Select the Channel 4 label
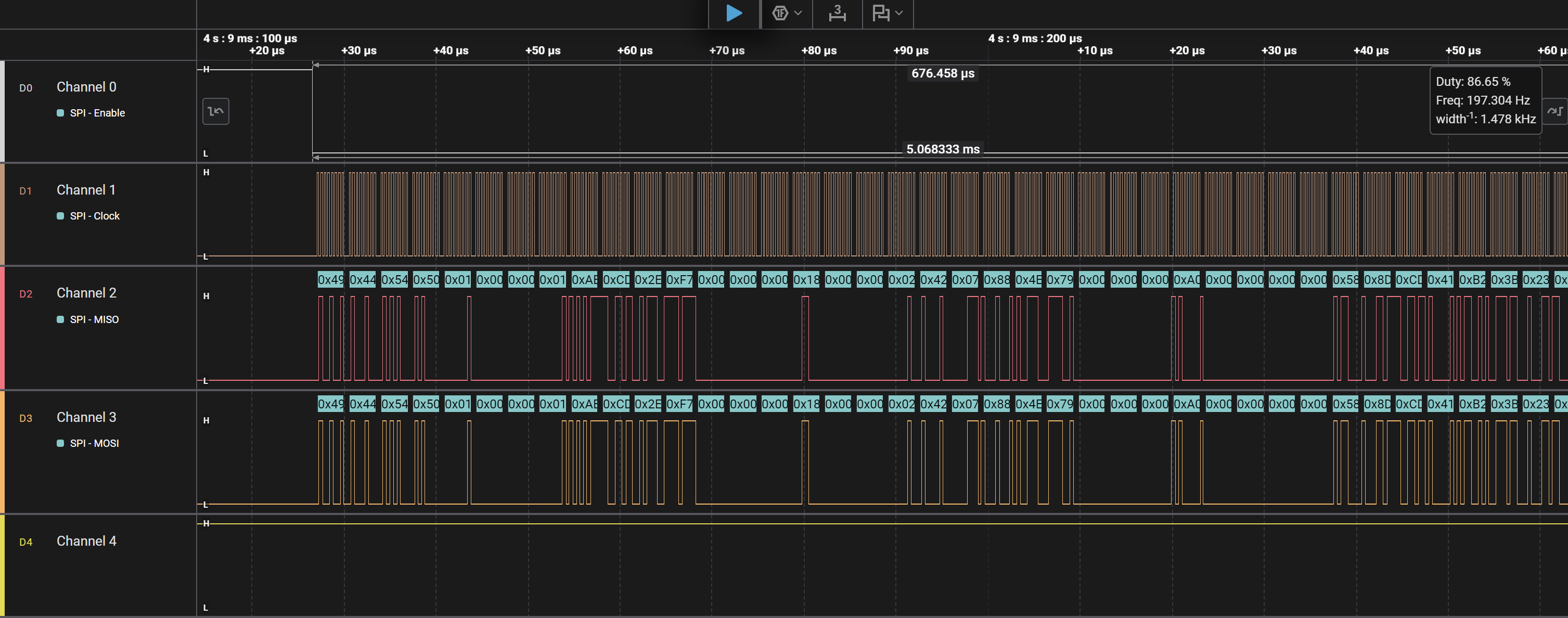Image resolution: width=1568 pixels, height=618 pixels. point(86,542)
